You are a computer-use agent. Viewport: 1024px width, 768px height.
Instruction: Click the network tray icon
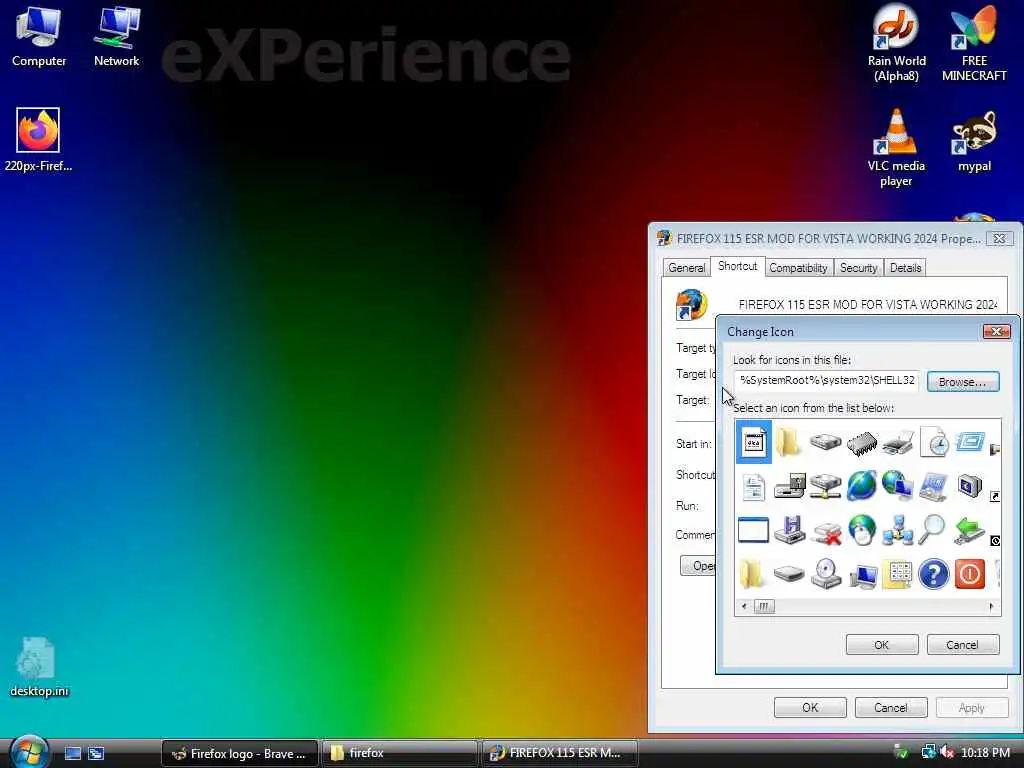pyautogui.click(x=928, y=752)
